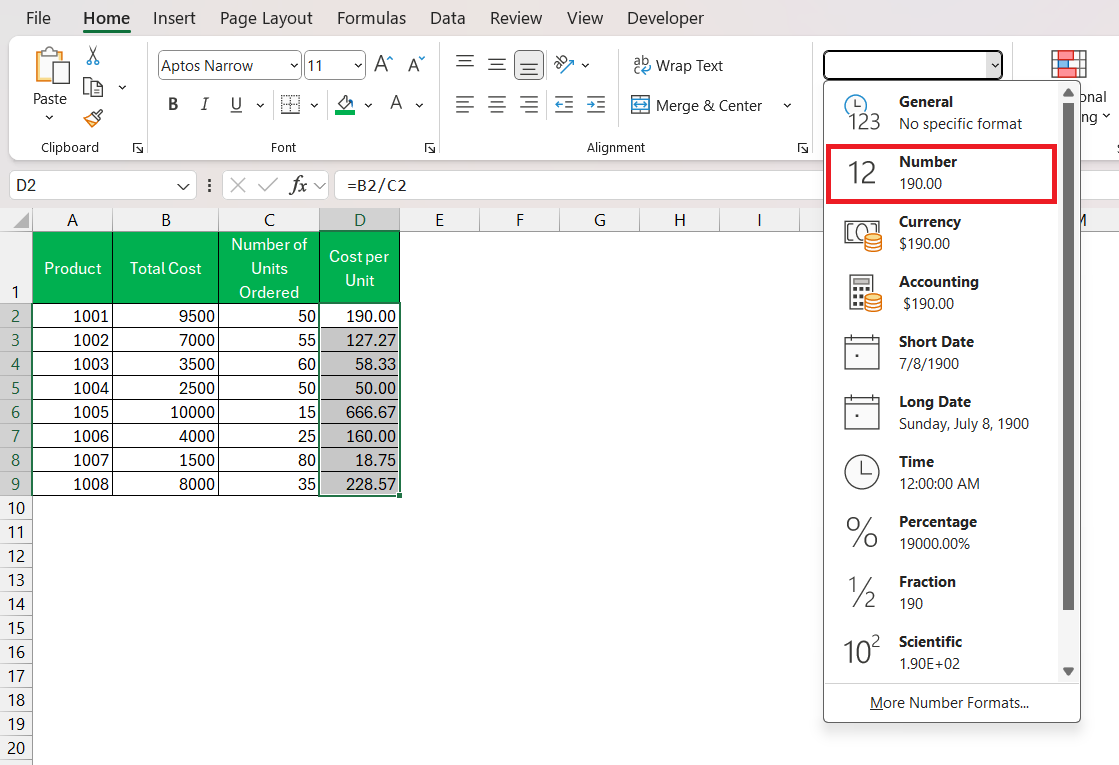Increase indent
1119x765 pixels.
596,105
